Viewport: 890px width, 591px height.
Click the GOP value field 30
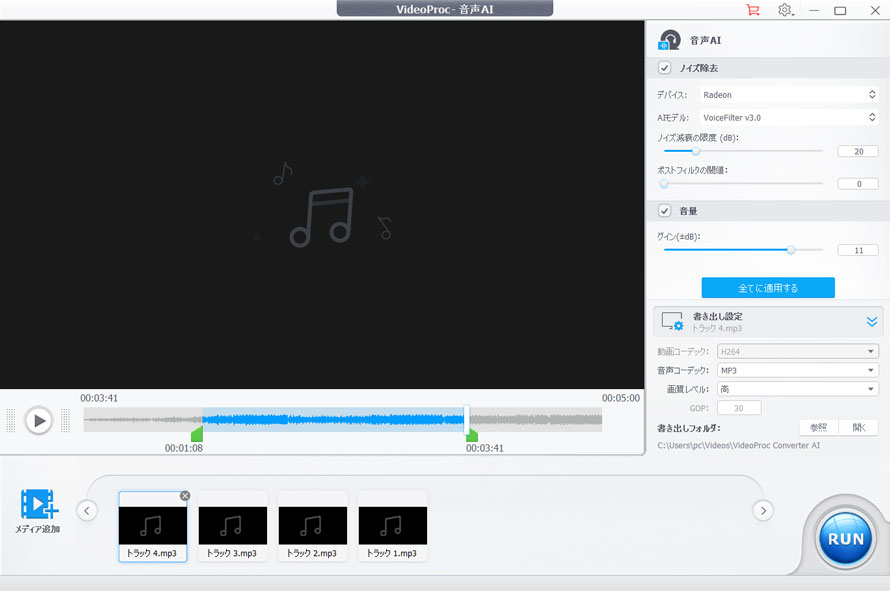pos(738,408)
